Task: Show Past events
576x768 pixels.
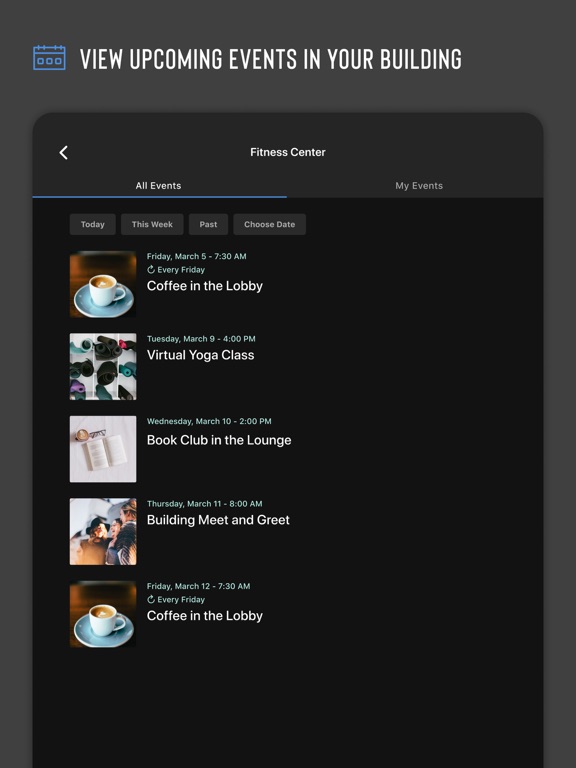Action: point(208,224)
